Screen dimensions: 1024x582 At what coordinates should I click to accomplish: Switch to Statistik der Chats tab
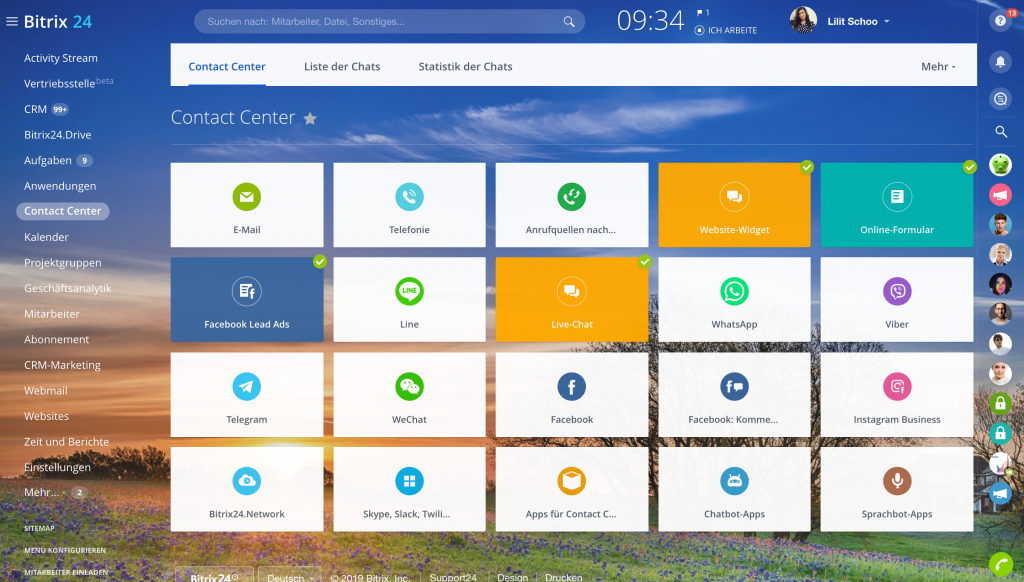pyautogui.click(x=466, y=67)
